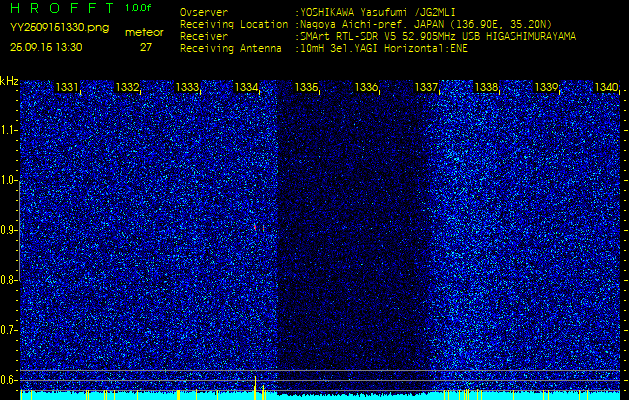Click the 1331 time marker
This screenshot has height=400, width=629.
67,87
